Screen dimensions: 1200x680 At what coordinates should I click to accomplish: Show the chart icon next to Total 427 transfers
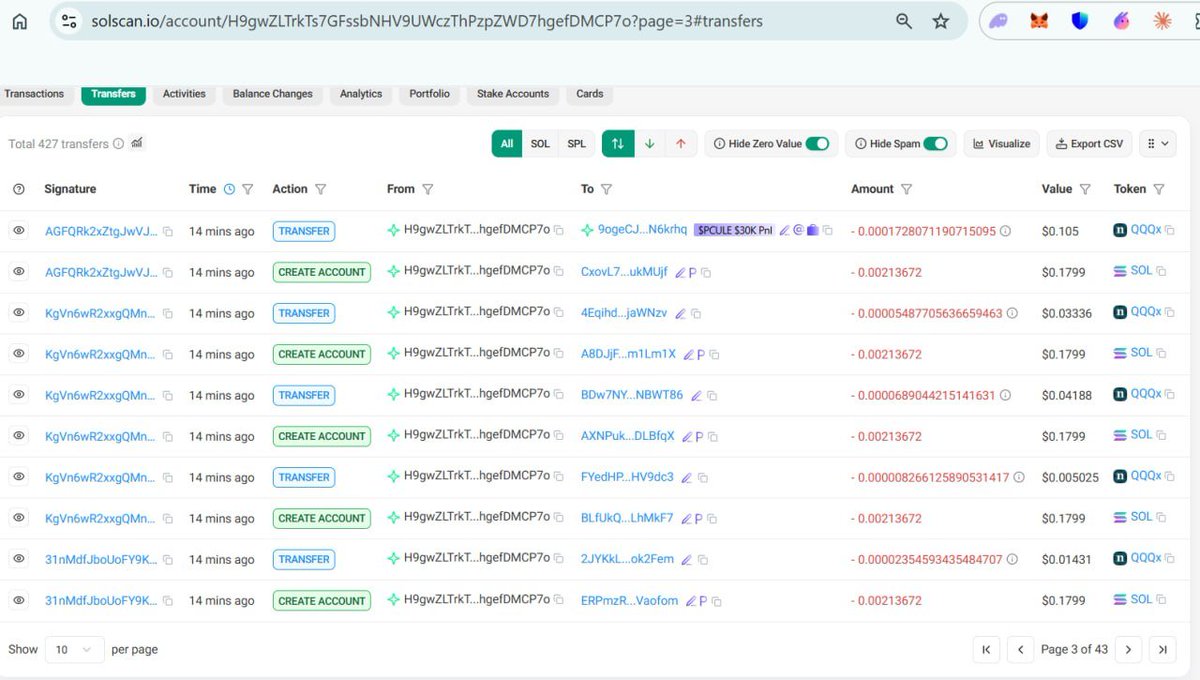pos(137,143)
